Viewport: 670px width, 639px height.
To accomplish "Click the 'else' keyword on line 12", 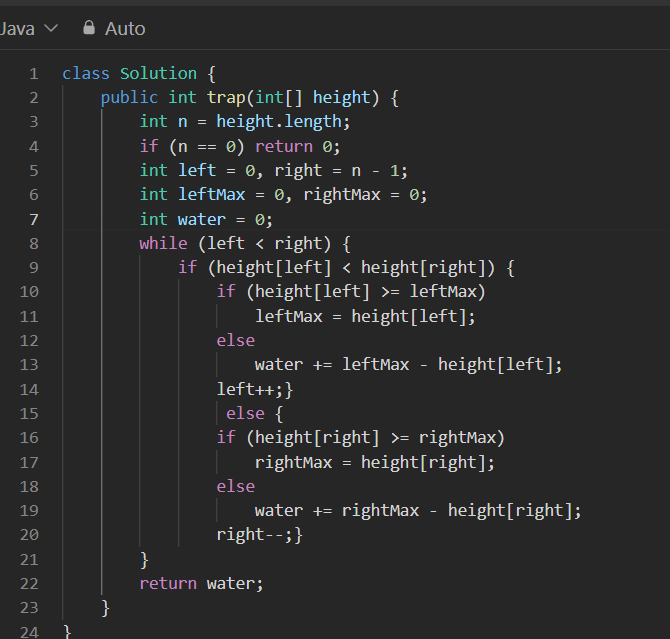I will pos(235,341).
